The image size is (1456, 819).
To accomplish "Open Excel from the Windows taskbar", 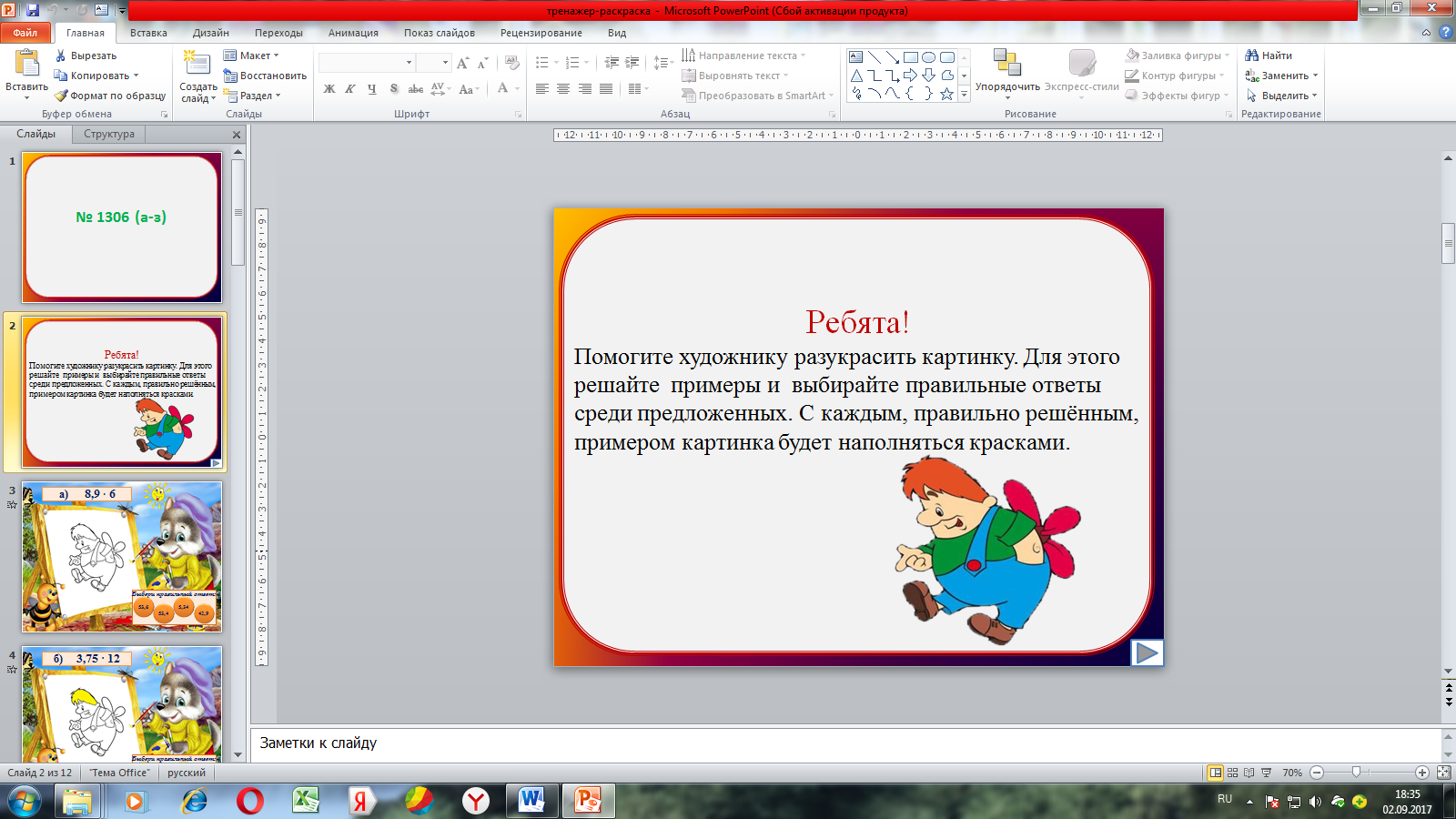I will (x=306, y=801).
